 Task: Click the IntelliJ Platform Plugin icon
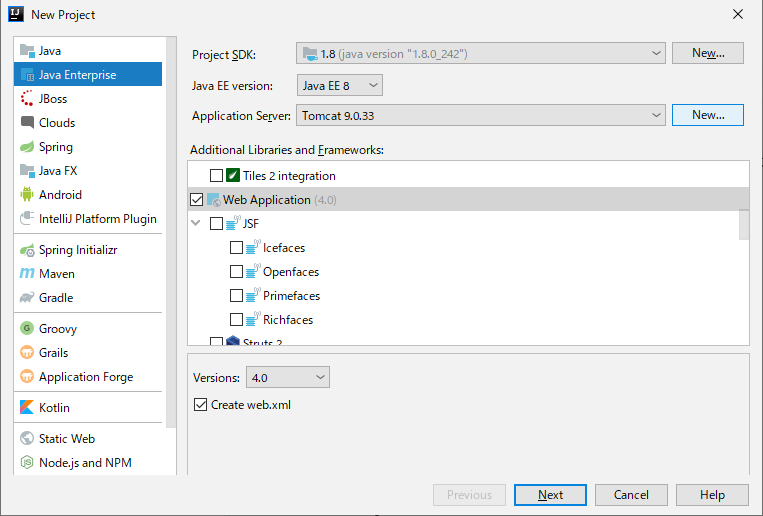pos(27,218)
